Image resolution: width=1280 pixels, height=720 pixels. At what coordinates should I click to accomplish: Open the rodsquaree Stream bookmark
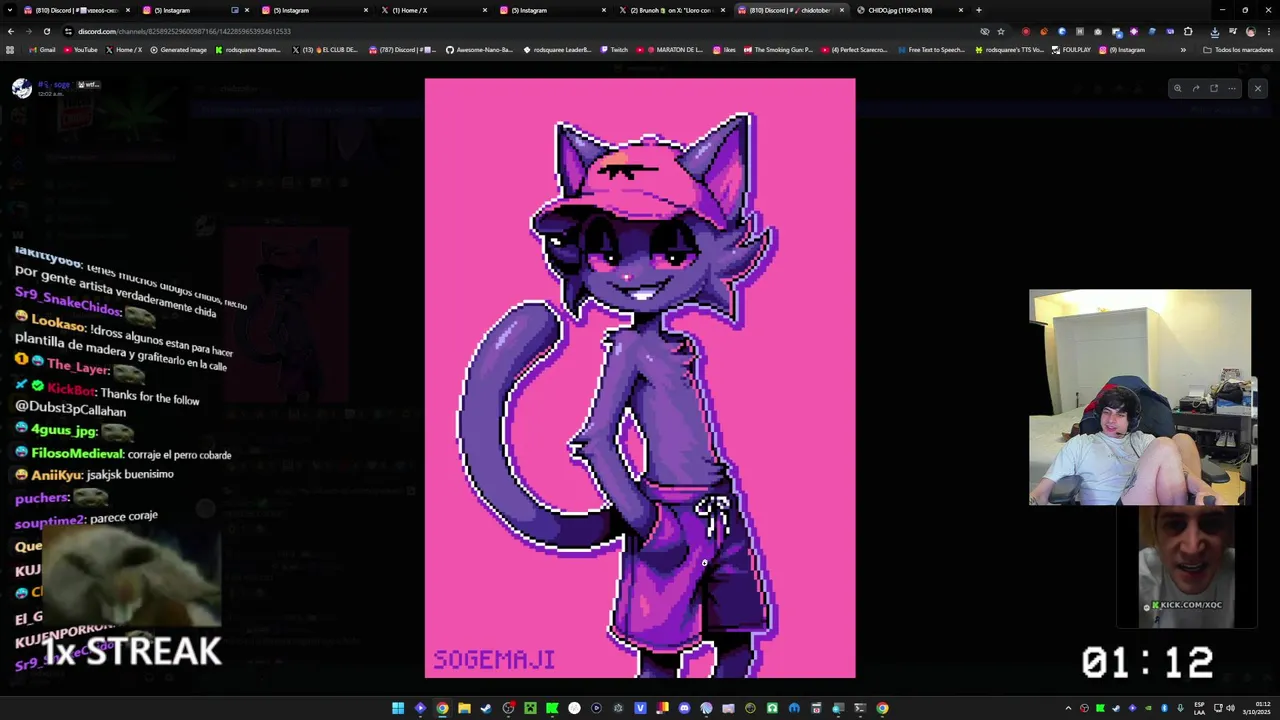248,49
